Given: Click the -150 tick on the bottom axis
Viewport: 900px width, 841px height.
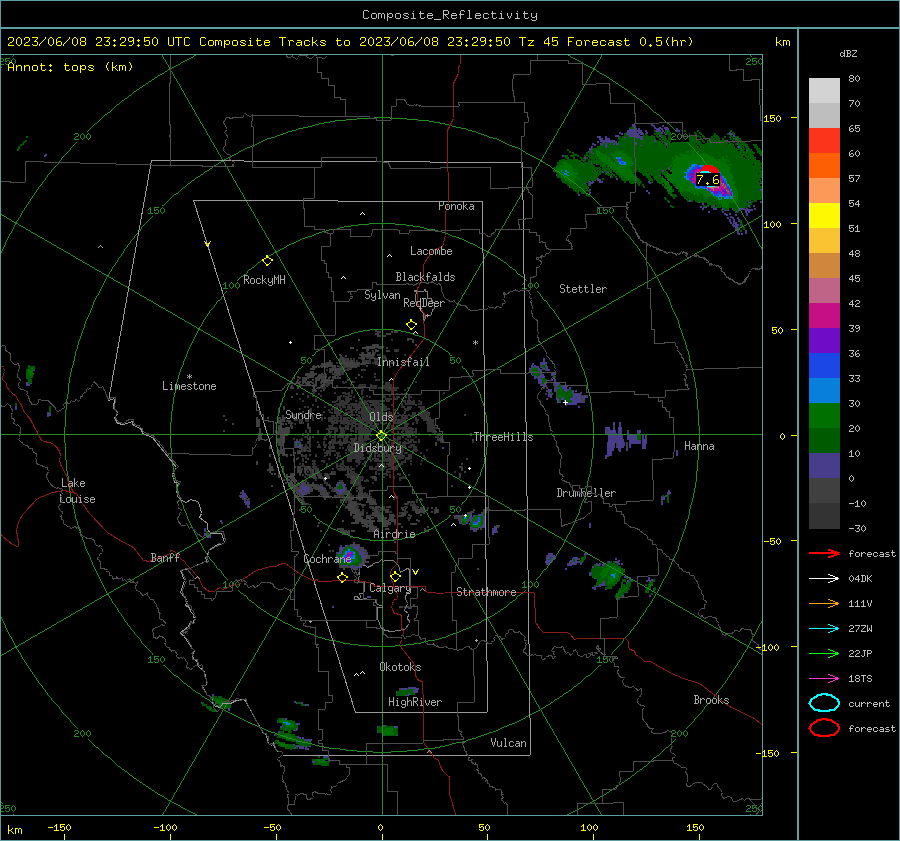Looking at the screenshot, I should pyautogui.click(x=59, y=827).
